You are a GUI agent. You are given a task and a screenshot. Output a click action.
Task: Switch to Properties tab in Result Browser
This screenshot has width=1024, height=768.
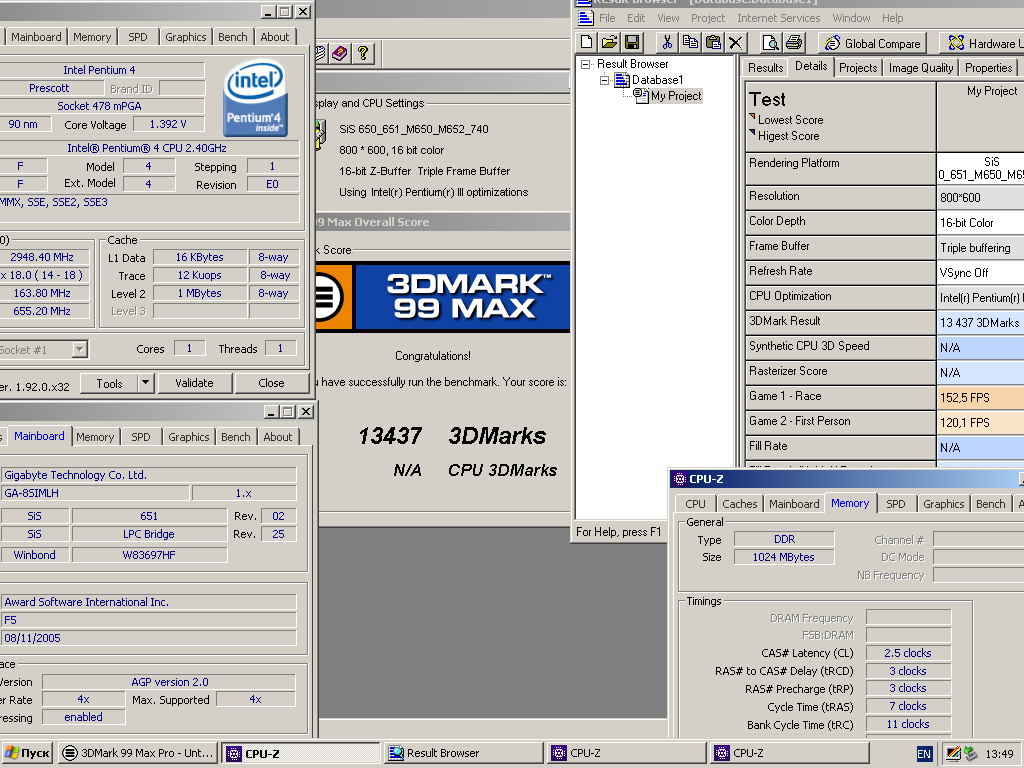pyautogui.click(x=989, y=68)
